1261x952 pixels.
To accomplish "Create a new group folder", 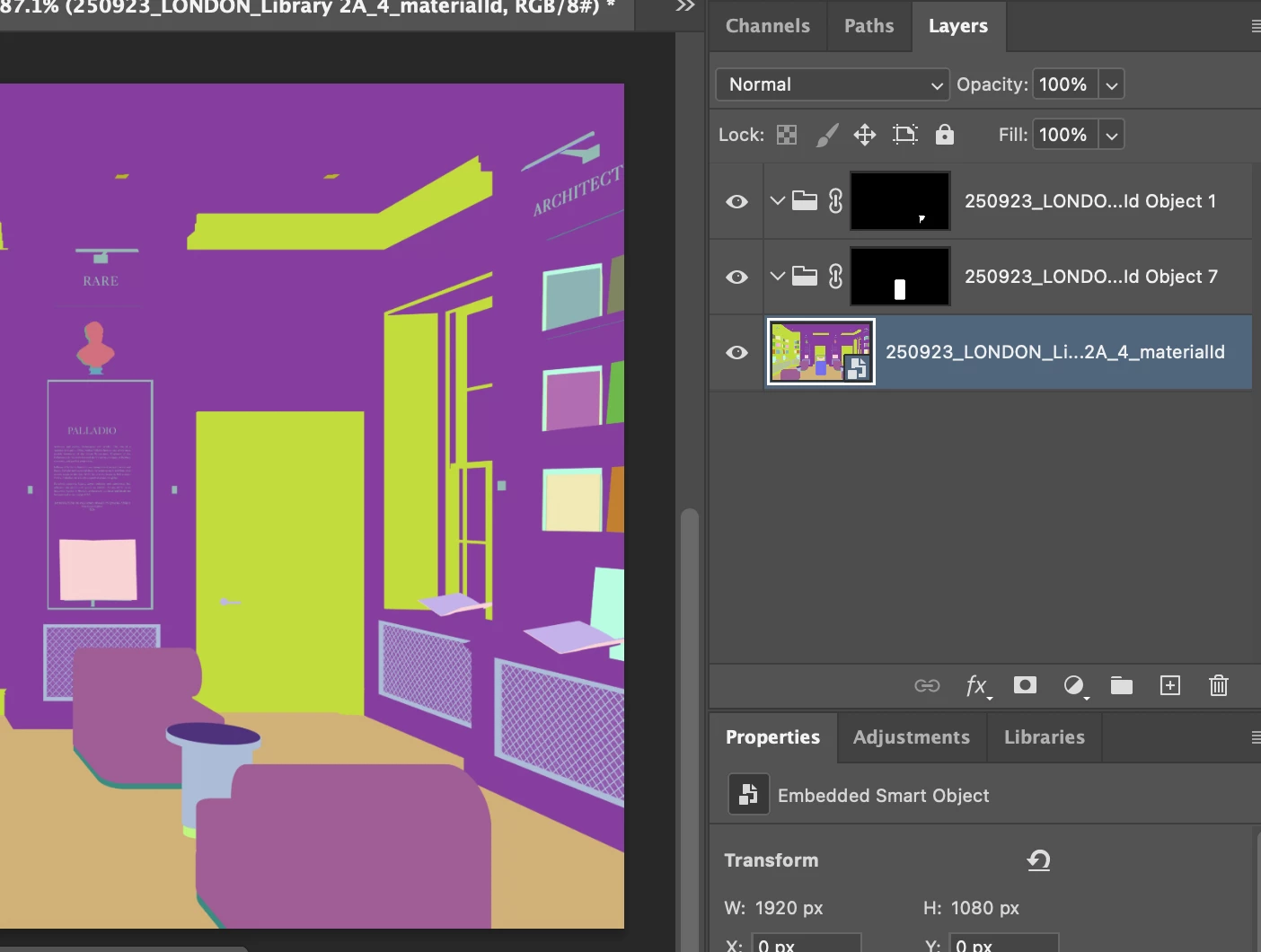I will click(1122, 686).
